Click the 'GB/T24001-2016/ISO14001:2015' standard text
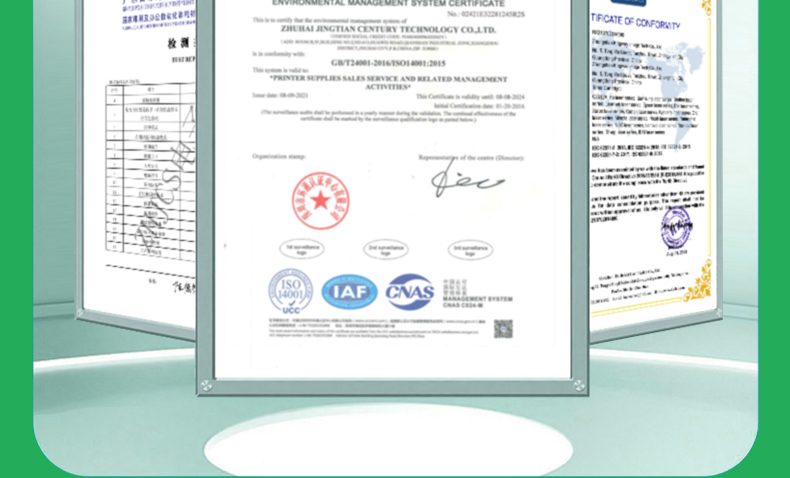This screenshot has height=478, width=790. [x=388, y=63]
